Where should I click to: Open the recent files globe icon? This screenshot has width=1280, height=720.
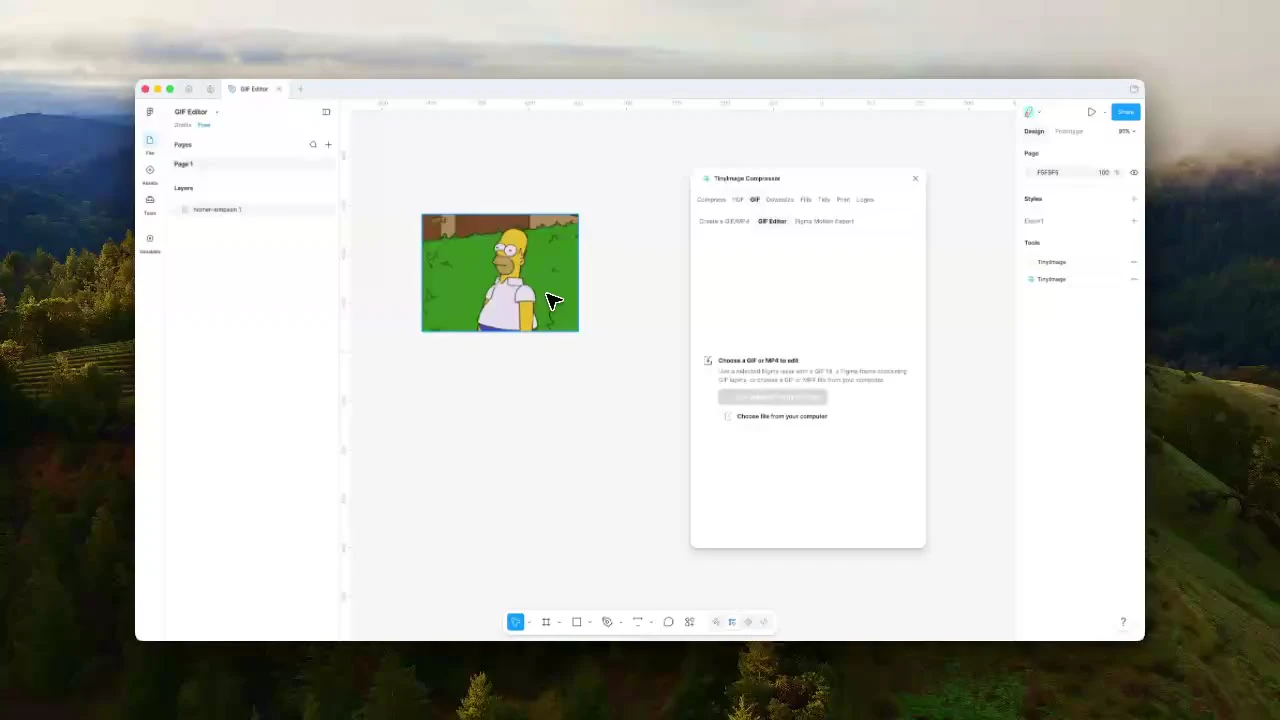[x=210, y=89]
